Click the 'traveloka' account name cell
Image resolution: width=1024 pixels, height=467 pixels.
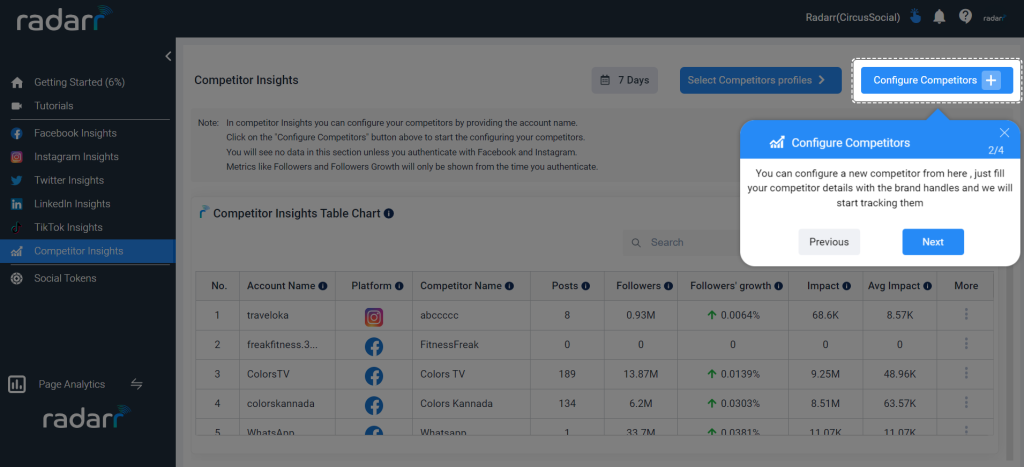pyautogui.click(x=268, y=315)
